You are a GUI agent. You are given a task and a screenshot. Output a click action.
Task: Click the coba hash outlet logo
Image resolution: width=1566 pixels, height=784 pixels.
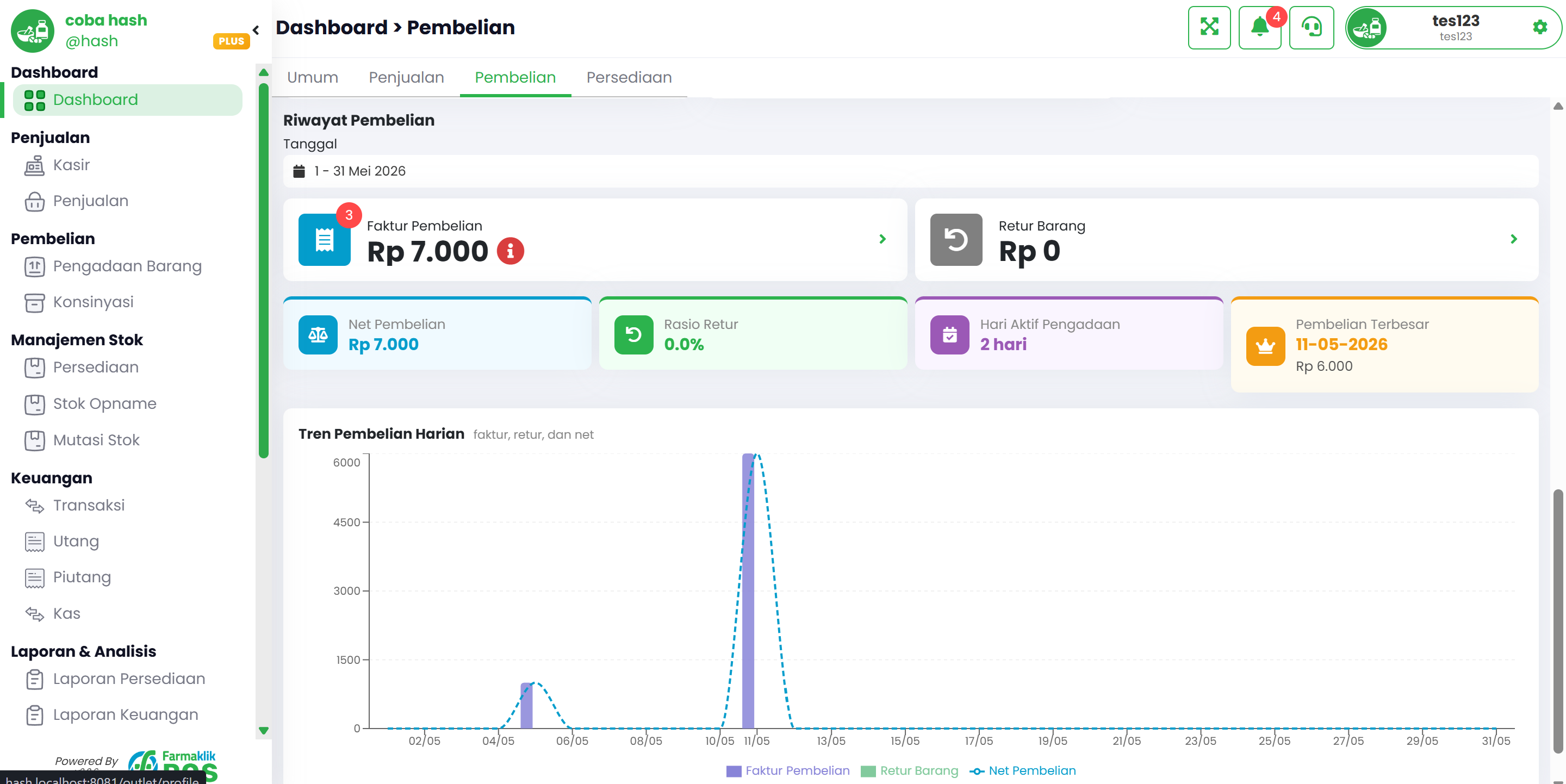coord(32,30)
